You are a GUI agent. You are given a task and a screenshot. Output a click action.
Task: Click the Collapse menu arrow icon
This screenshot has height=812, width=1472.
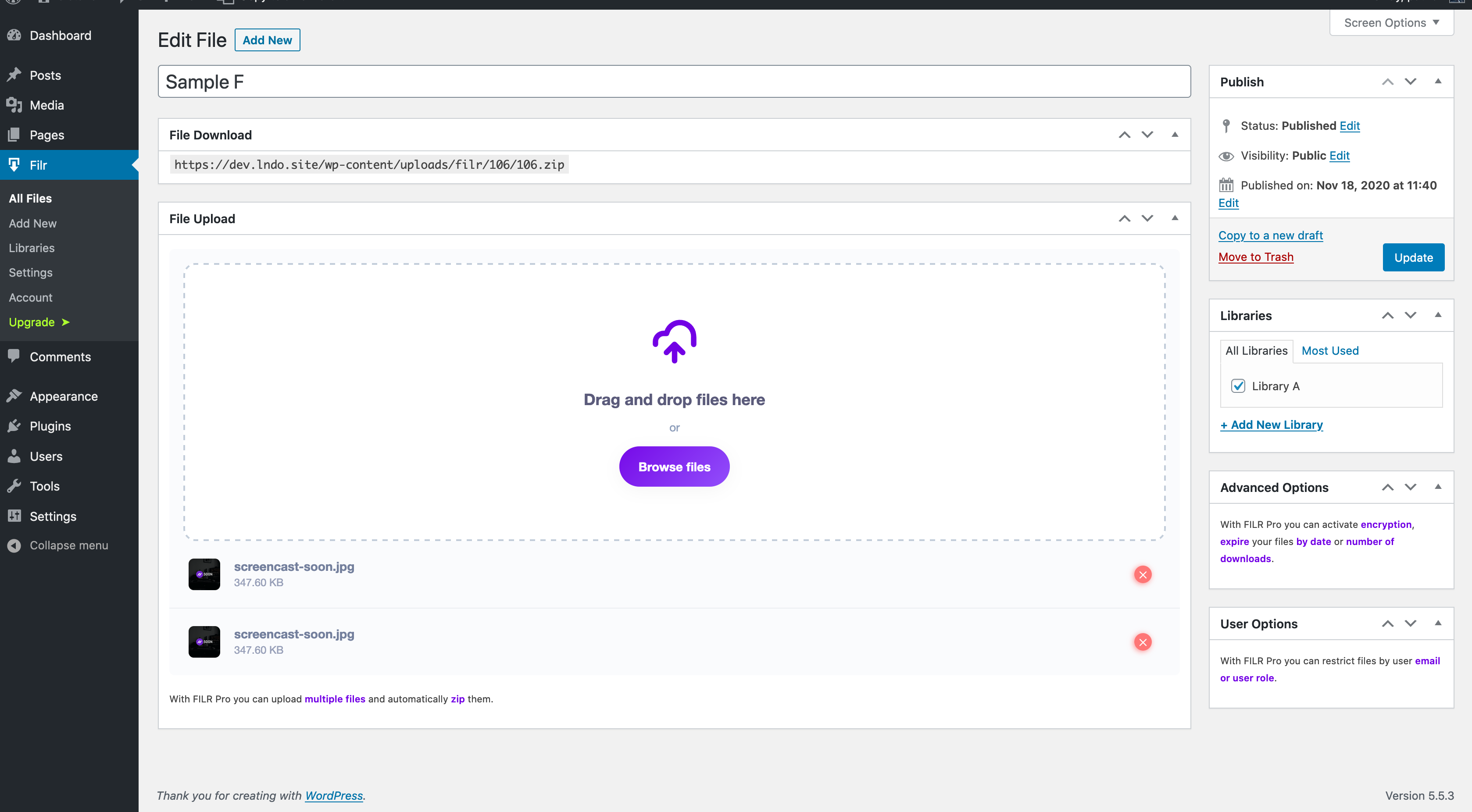pyautogui.click(x=14, y=545)
